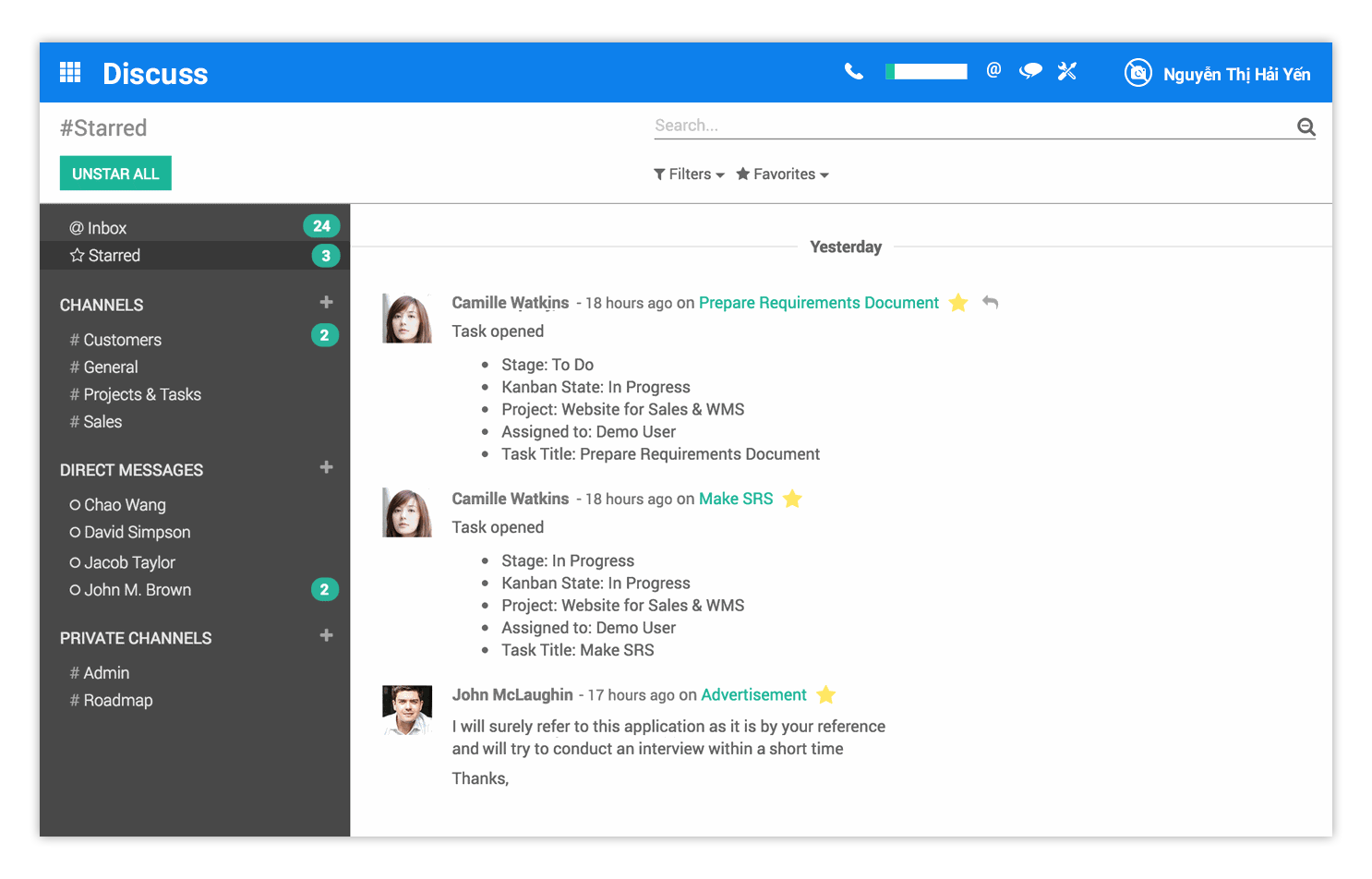Click the phone icon in the top bar
1372x879 pixels.
853,70
